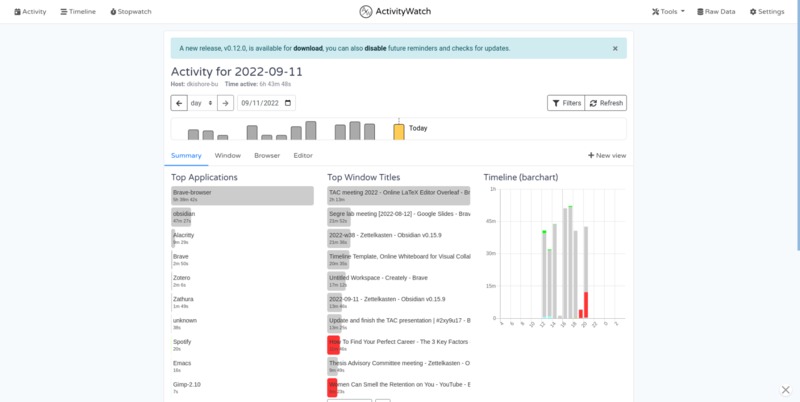Click the disable reminders link
The image size is (800, 402).
pyautogui.click(x=375, y=48)
